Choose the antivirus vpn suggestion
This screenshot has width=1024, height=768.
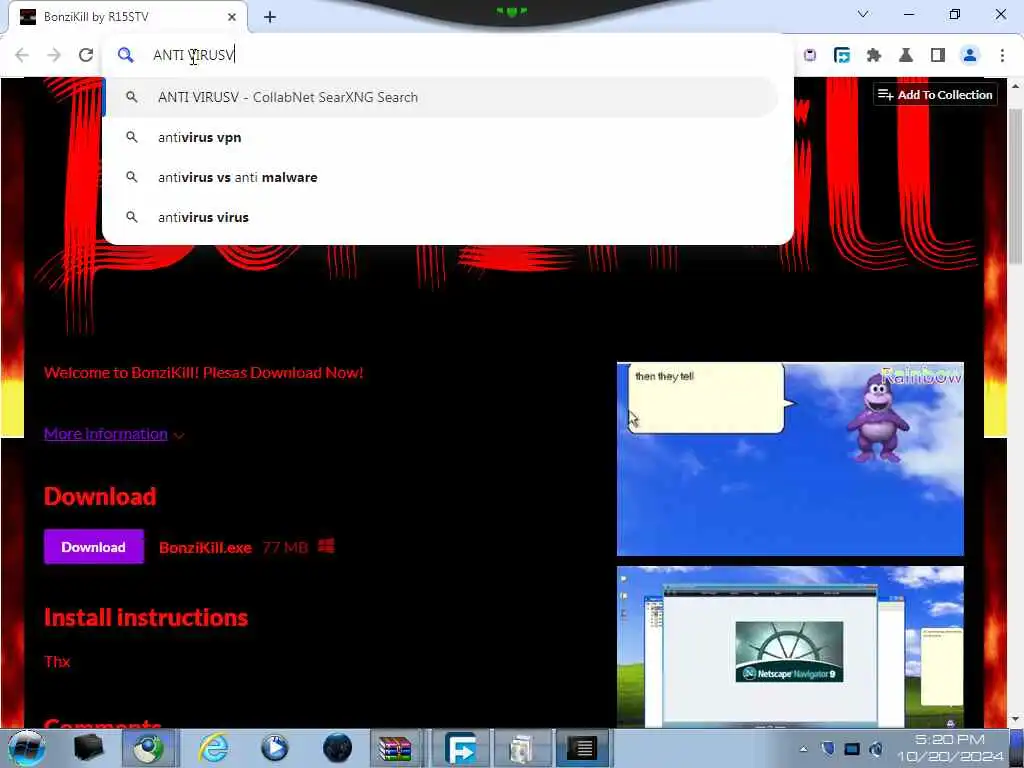441,137
